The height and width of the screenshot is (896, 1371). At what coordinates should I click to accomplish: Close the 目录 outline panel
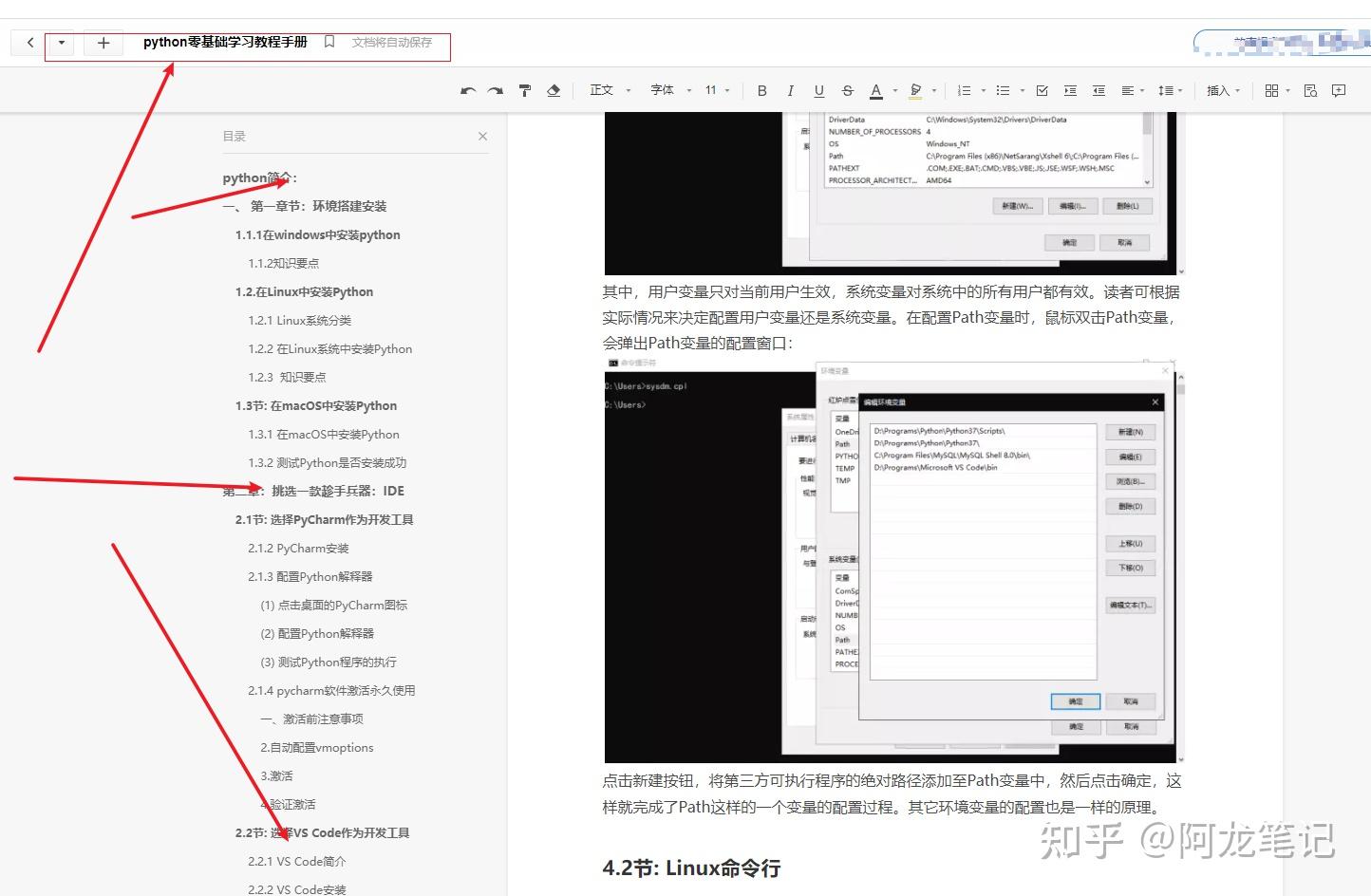pos(482,137)
